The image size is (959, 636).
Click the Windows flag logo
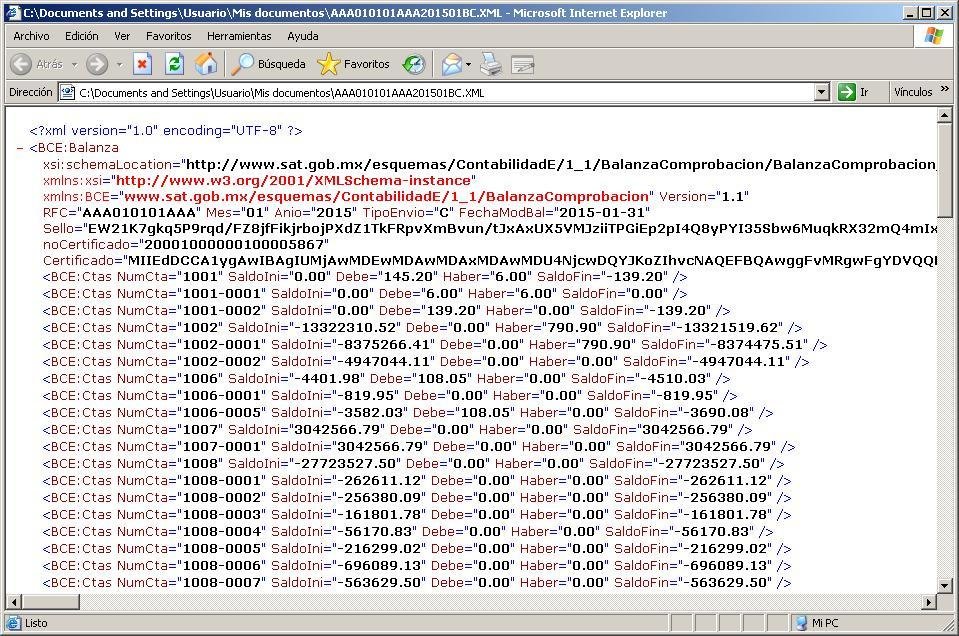pos(933,35)
